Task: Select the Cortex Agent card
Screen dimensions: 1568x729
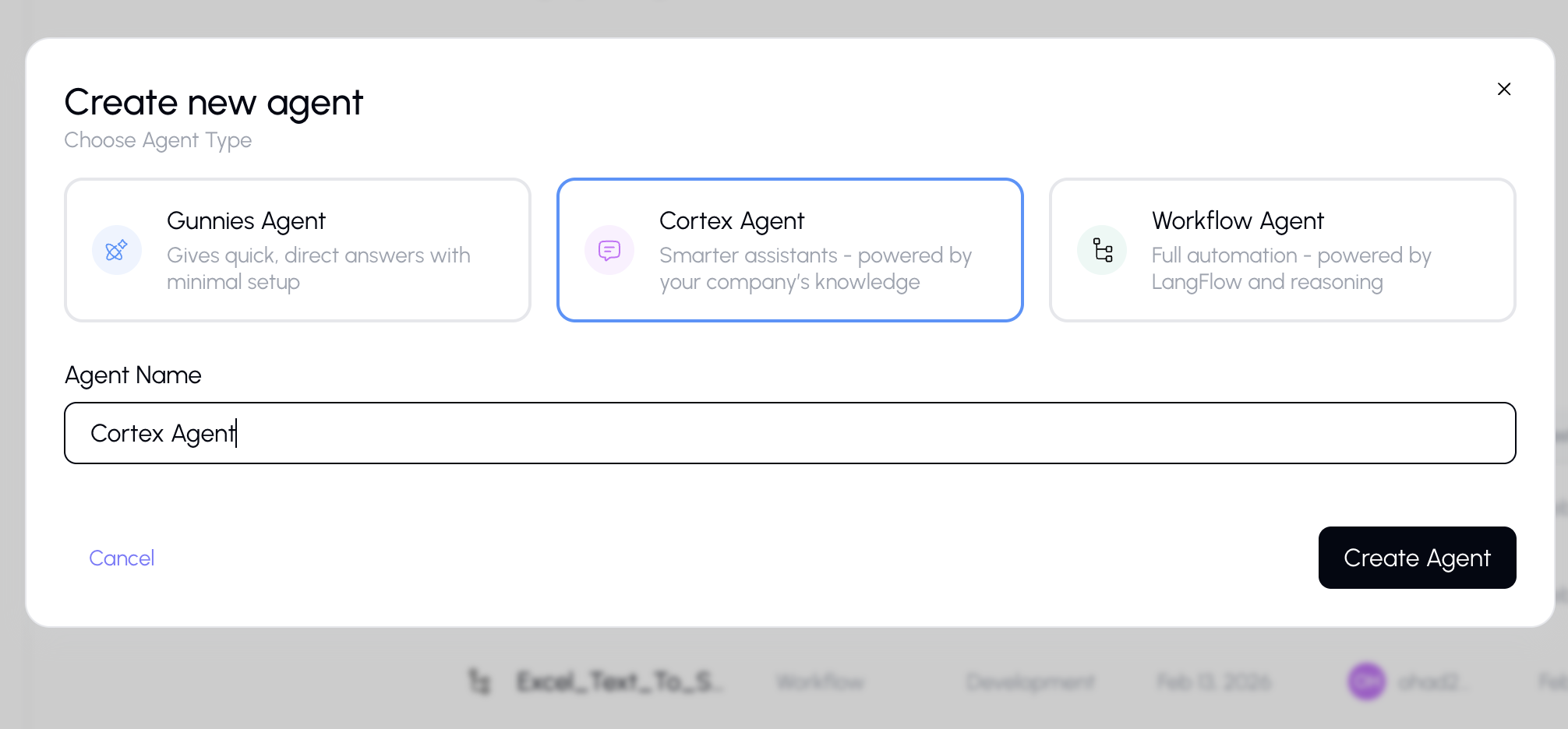Action: click(x=789, y=250)
